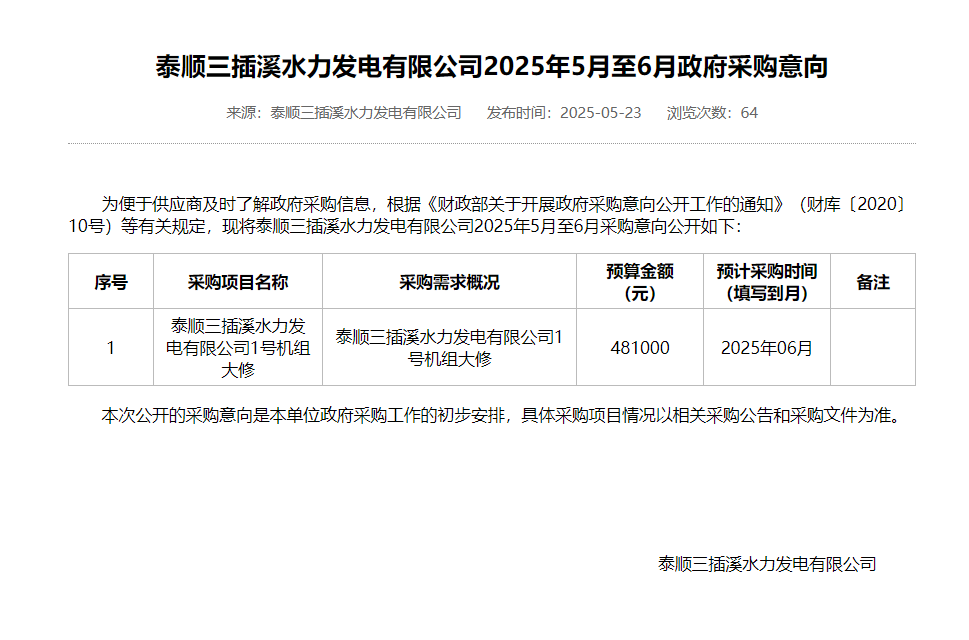Click the publish date 发布时间：2025-05-23
The height and width of the screenshot is (640, 969).
pyautogui.click(x=564, y=113)
